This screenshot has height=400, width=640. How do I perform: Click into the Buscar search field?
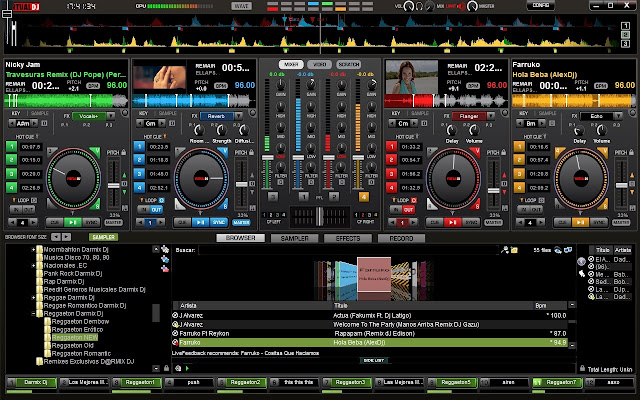(348, 250)
